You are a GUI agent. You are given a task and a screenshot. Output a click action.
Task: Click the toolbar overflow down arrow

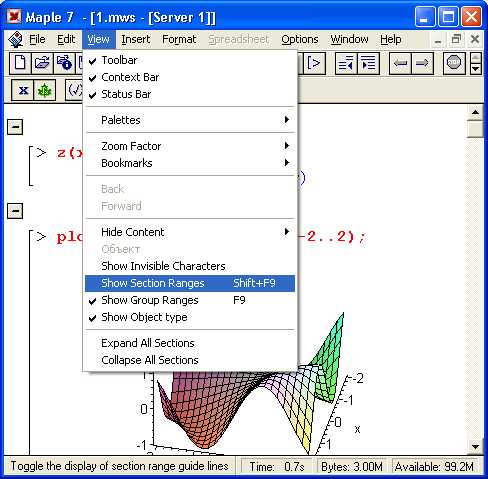point(476,69)
